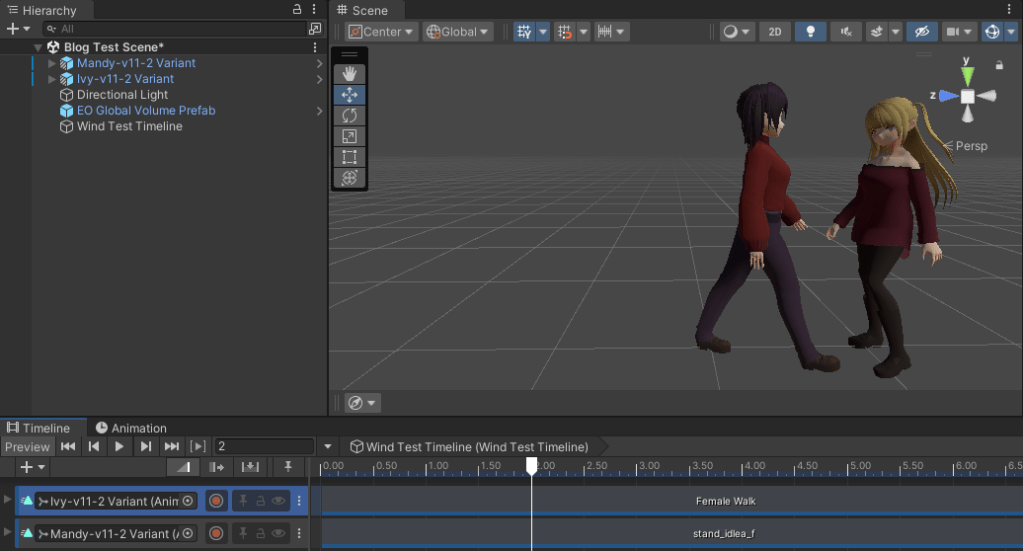Expand Mandy-v11-2 Variant in Hierarchy
Viewport: 1023px width, 551px height.
[52, 63]
